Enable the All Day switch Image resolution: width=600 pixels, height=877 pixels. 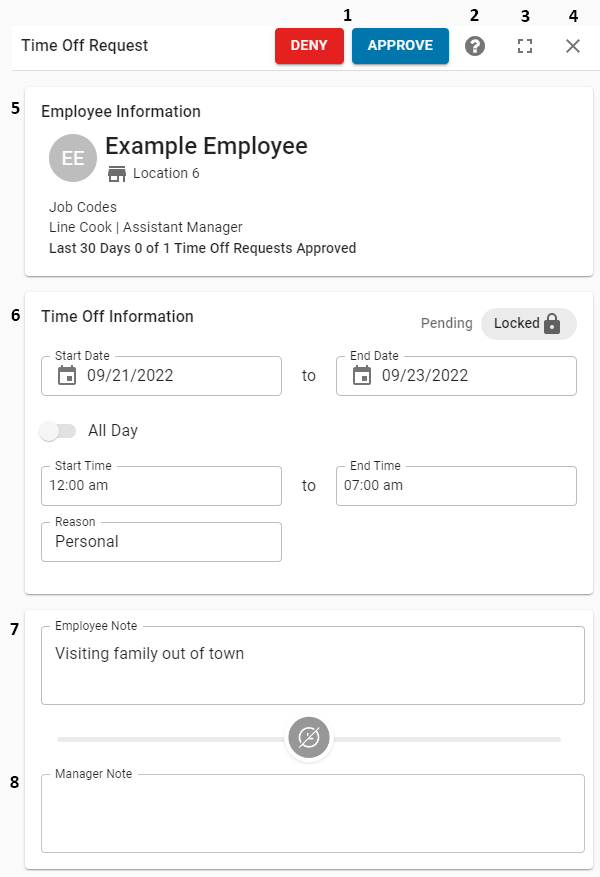[58, 428]
